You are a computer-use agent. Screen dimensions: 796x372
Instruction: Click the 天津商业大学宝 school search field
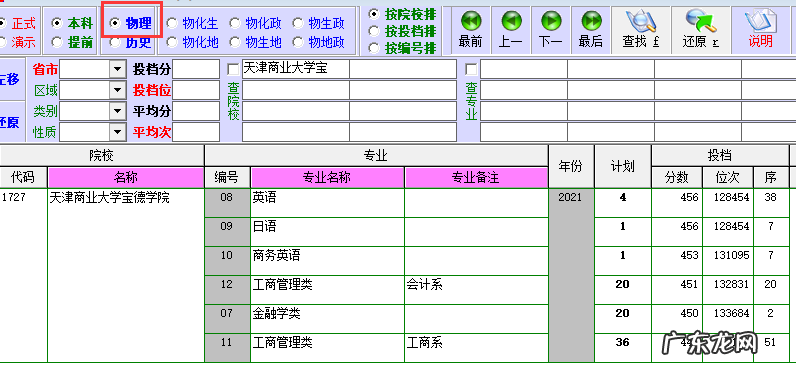tap(296, 69)
